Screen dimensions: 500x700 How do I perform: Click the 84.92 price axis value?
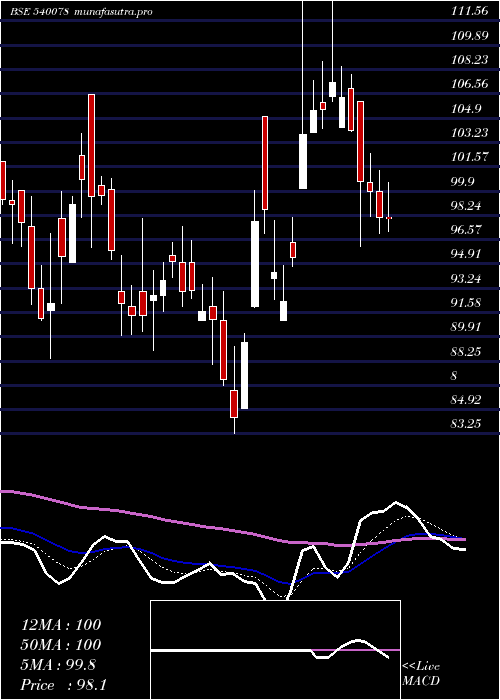(467, 400)
